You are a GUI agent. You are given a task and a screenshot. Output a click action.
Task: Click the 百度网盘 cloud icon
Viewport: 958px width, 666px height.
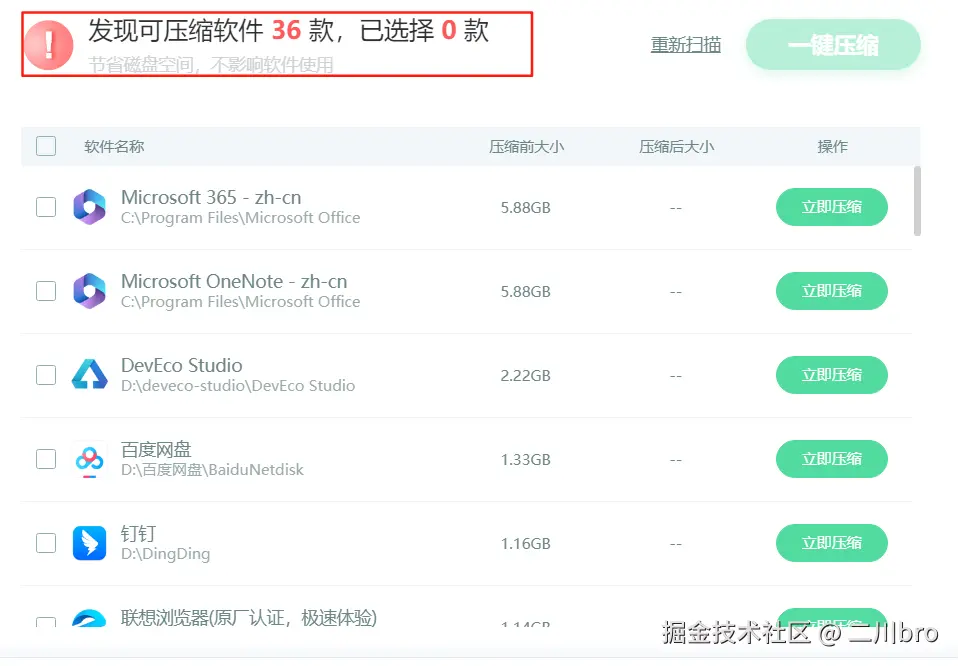pos(89,459)
